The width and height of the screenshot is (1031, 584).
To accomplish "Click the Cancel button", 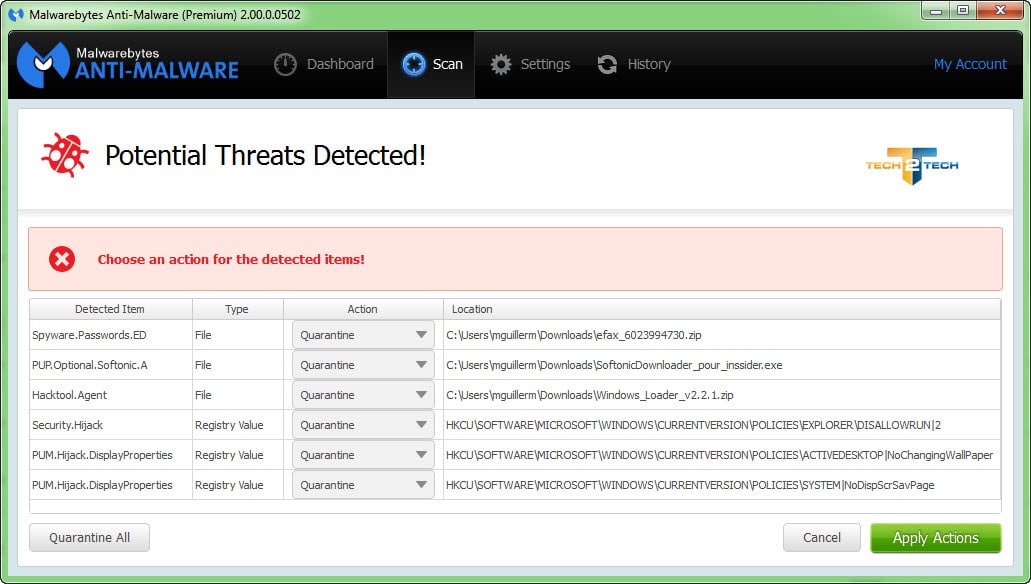I will tap(822, 537).
